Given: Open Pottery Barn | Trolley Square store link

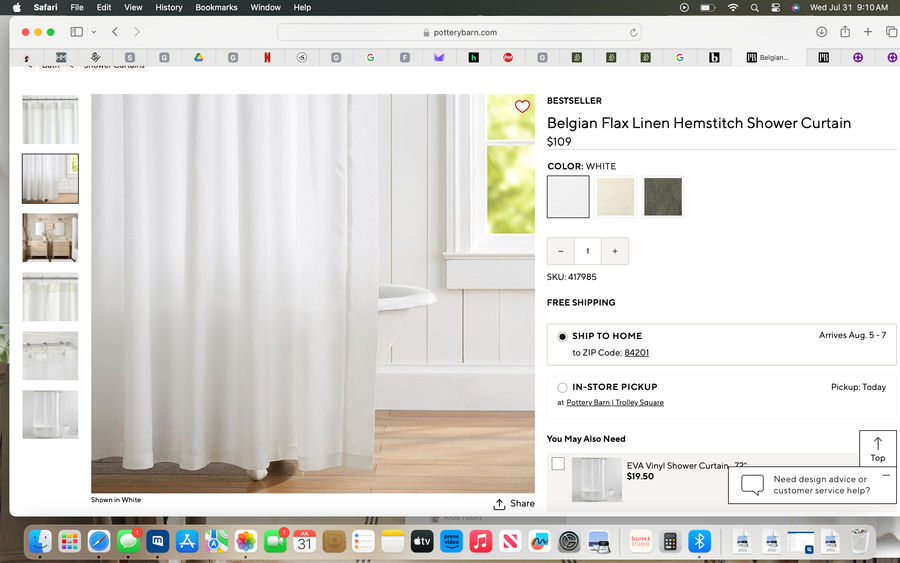Looking at the screenshot, I should click(615, 402).
